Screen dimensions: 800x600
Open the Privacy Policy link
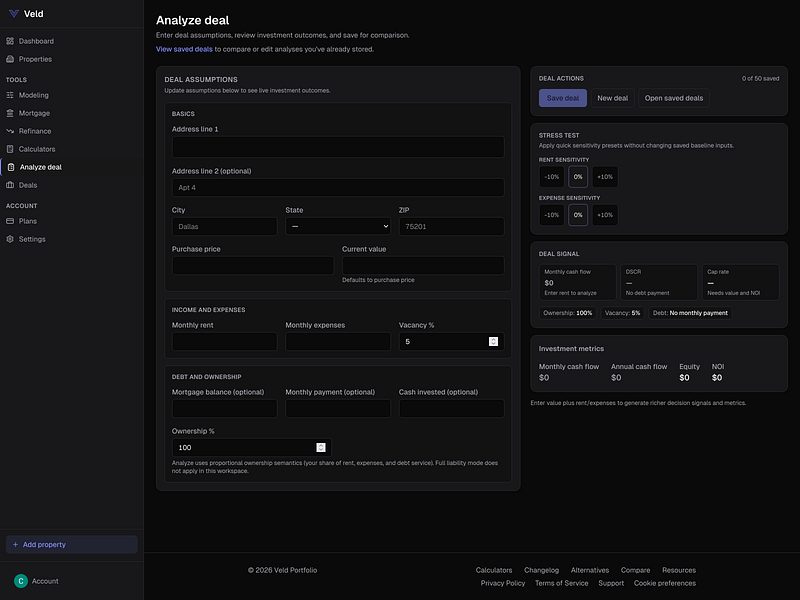click(x=503, y=583)
